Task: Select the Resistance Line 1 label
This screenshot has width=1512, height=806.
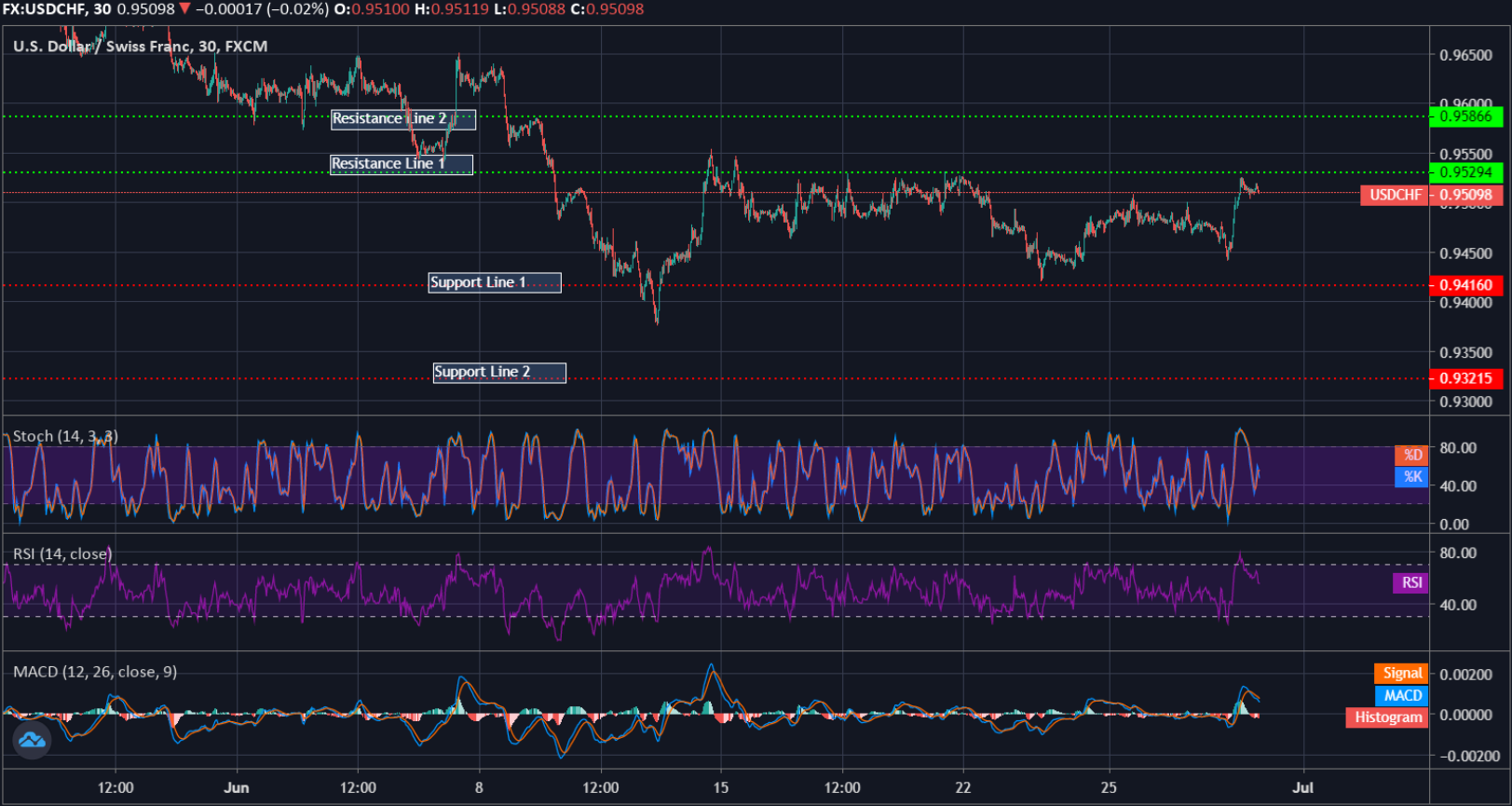Action: (402, 164)
